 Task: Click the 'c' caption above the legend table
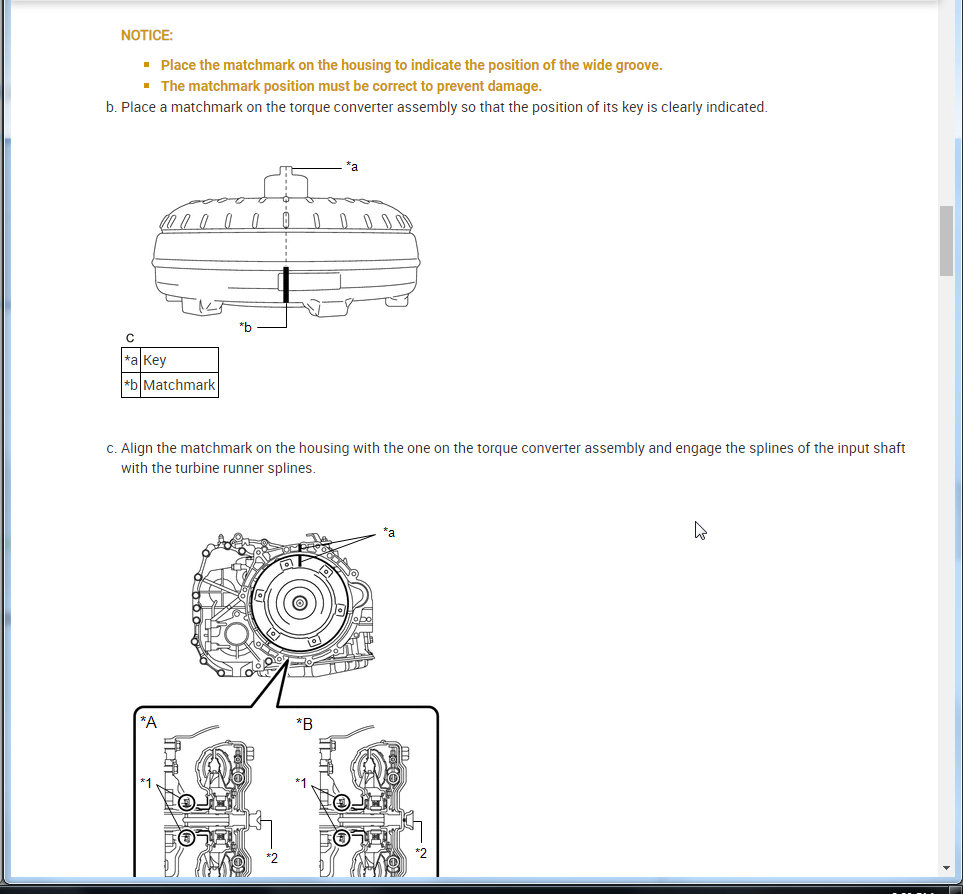pos(130,337)
